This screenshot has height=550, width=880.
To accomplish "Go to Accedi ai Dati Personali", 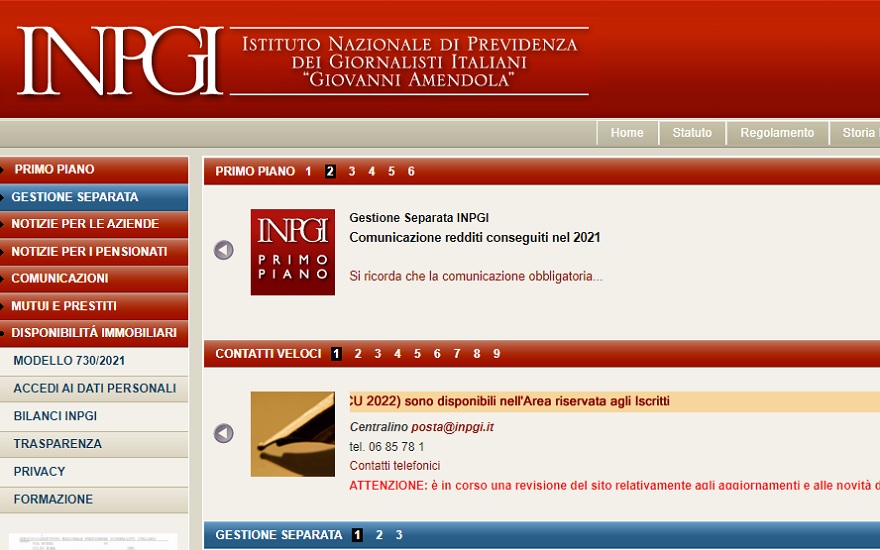I will pyautogui.click(x=94, y=388).
